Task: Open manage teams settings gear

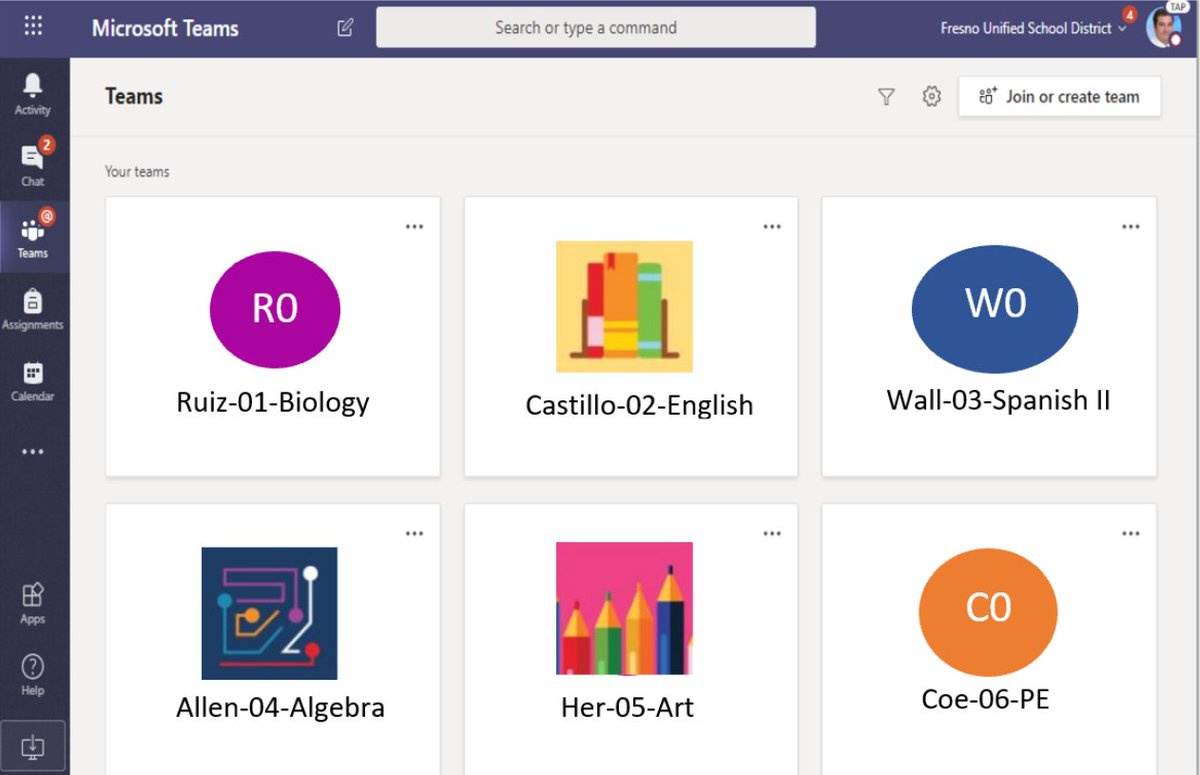Action: tap(932, 97)
